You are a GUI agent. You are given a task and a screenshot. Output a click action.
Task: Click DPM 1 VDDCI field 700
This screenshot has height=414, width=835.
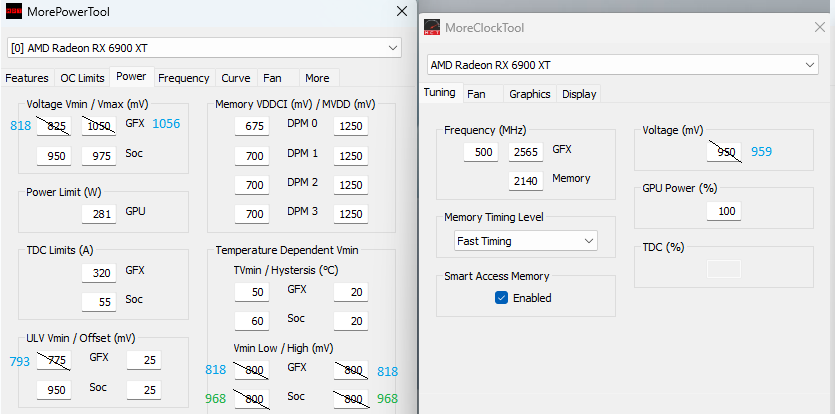pos(252,156)
